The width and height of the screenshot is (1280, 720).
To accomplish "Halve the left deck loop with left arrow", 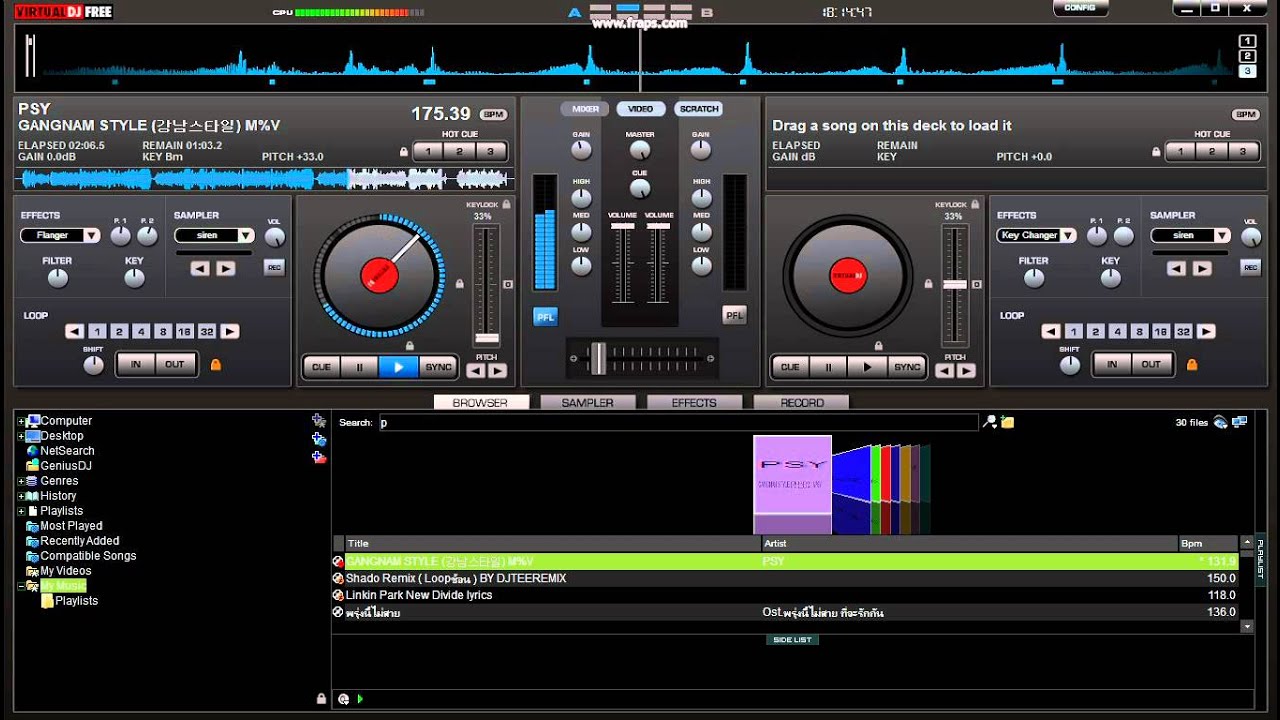I will pyautogui.click(x=75, y=332).
